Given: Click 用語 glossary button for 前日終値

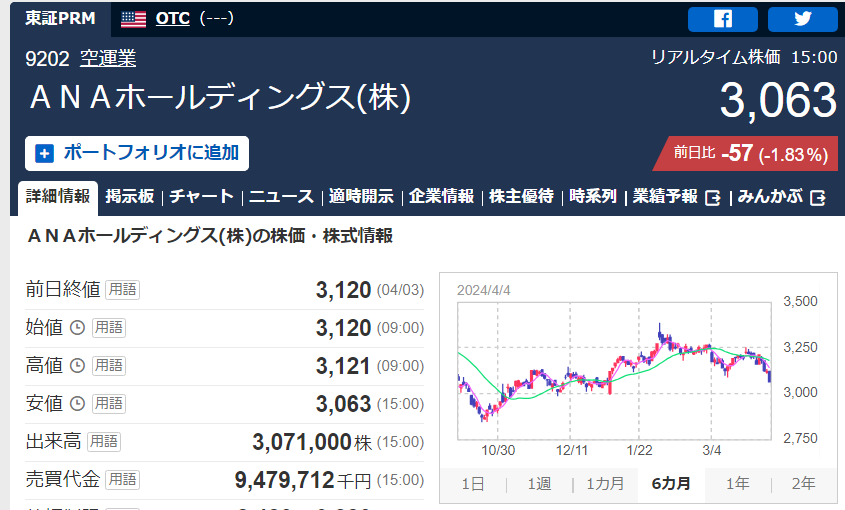Looking at the screenshot, I should tap(122, 290).
